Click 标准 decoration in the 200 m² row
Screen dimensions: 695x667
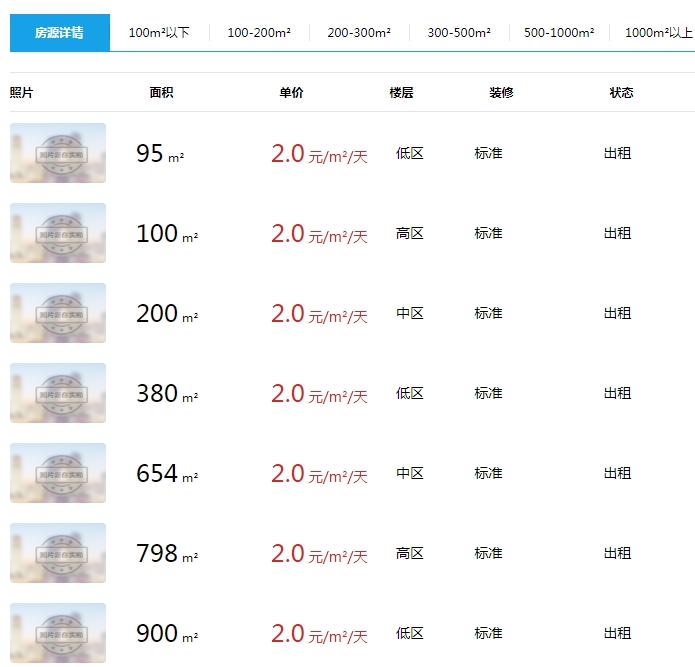pos(488,313)
